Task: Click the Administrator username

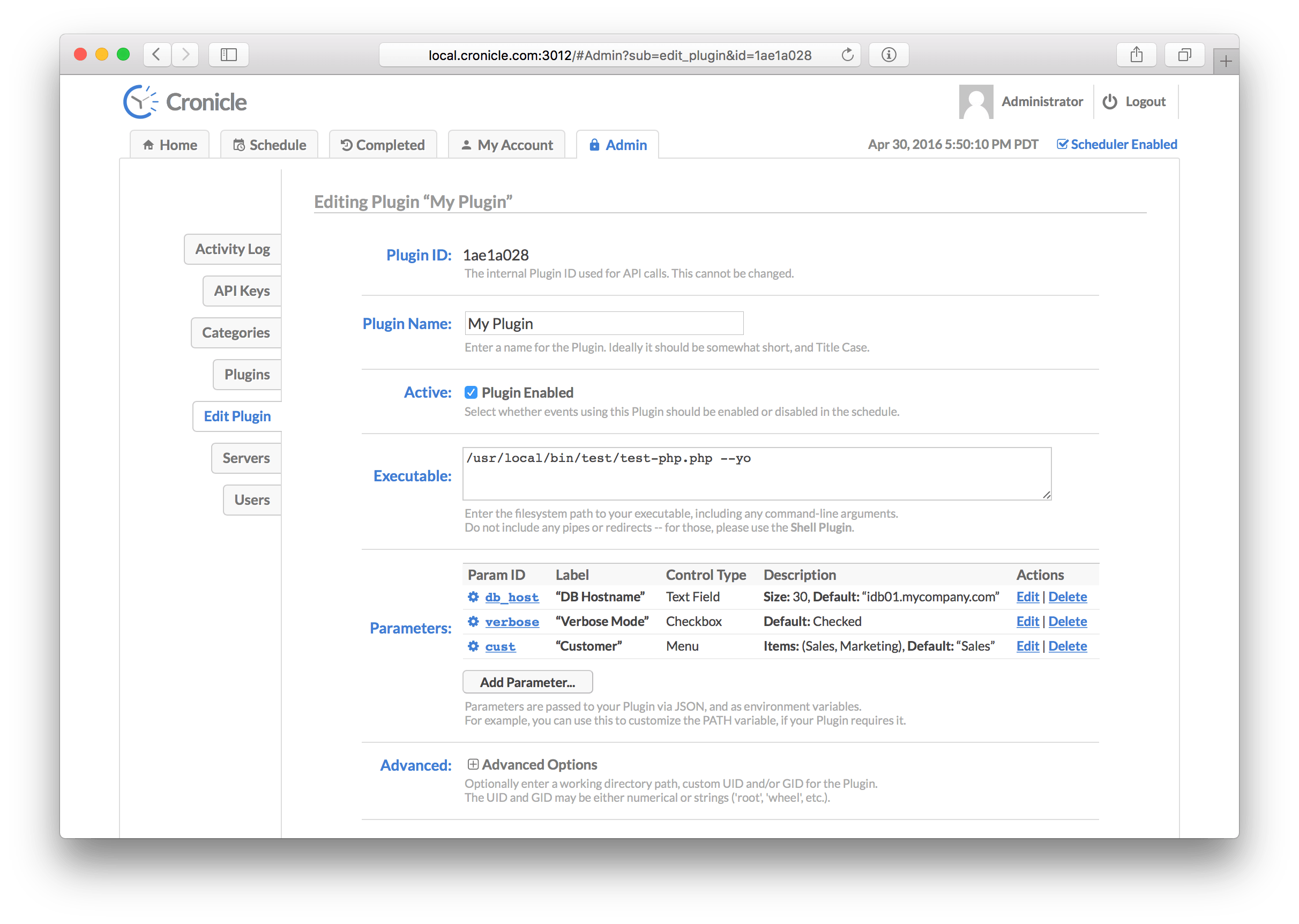Action: pyautogui.click(x=1042, y=102)
